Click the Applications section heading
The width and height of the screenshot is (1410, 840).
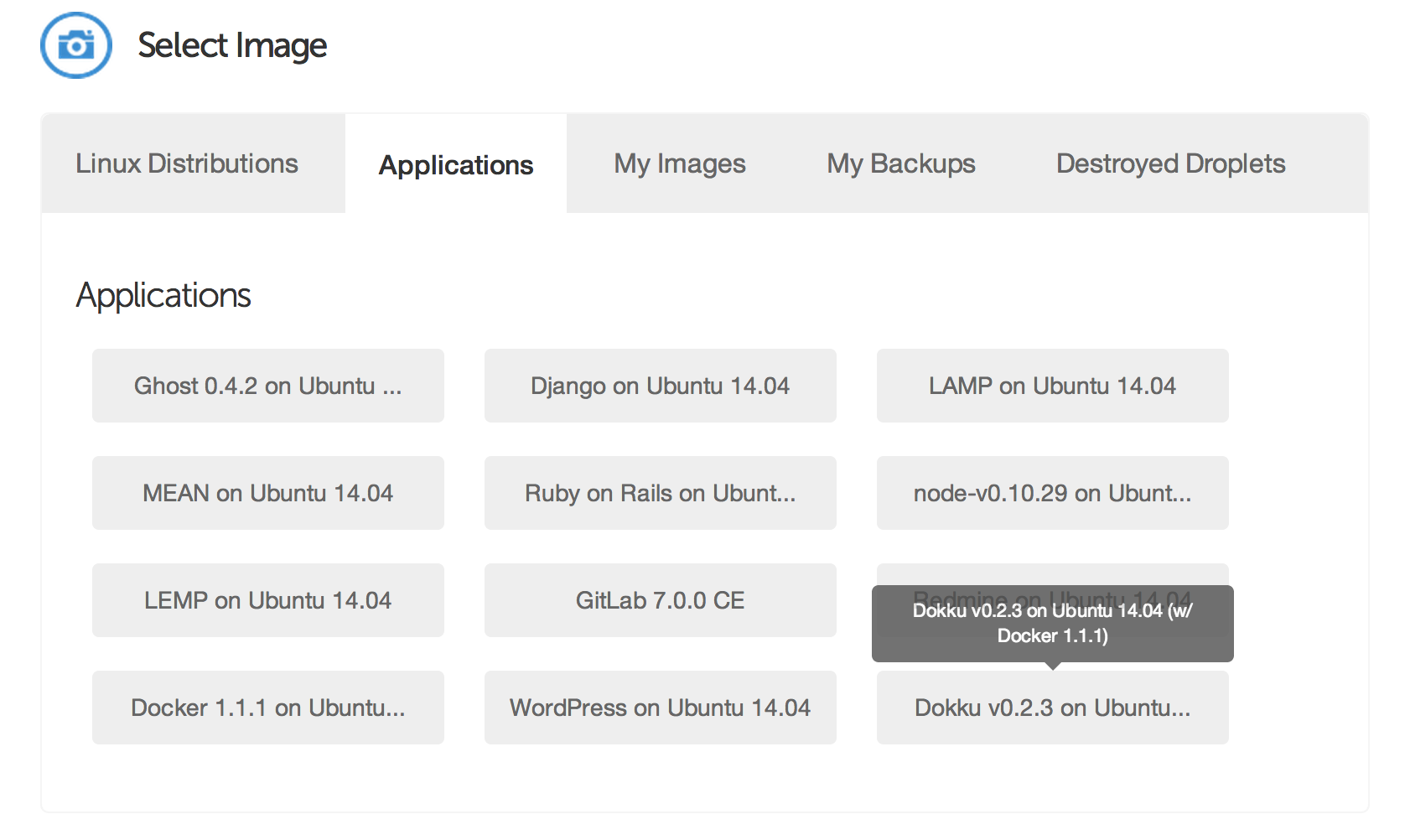click(163, 295)
